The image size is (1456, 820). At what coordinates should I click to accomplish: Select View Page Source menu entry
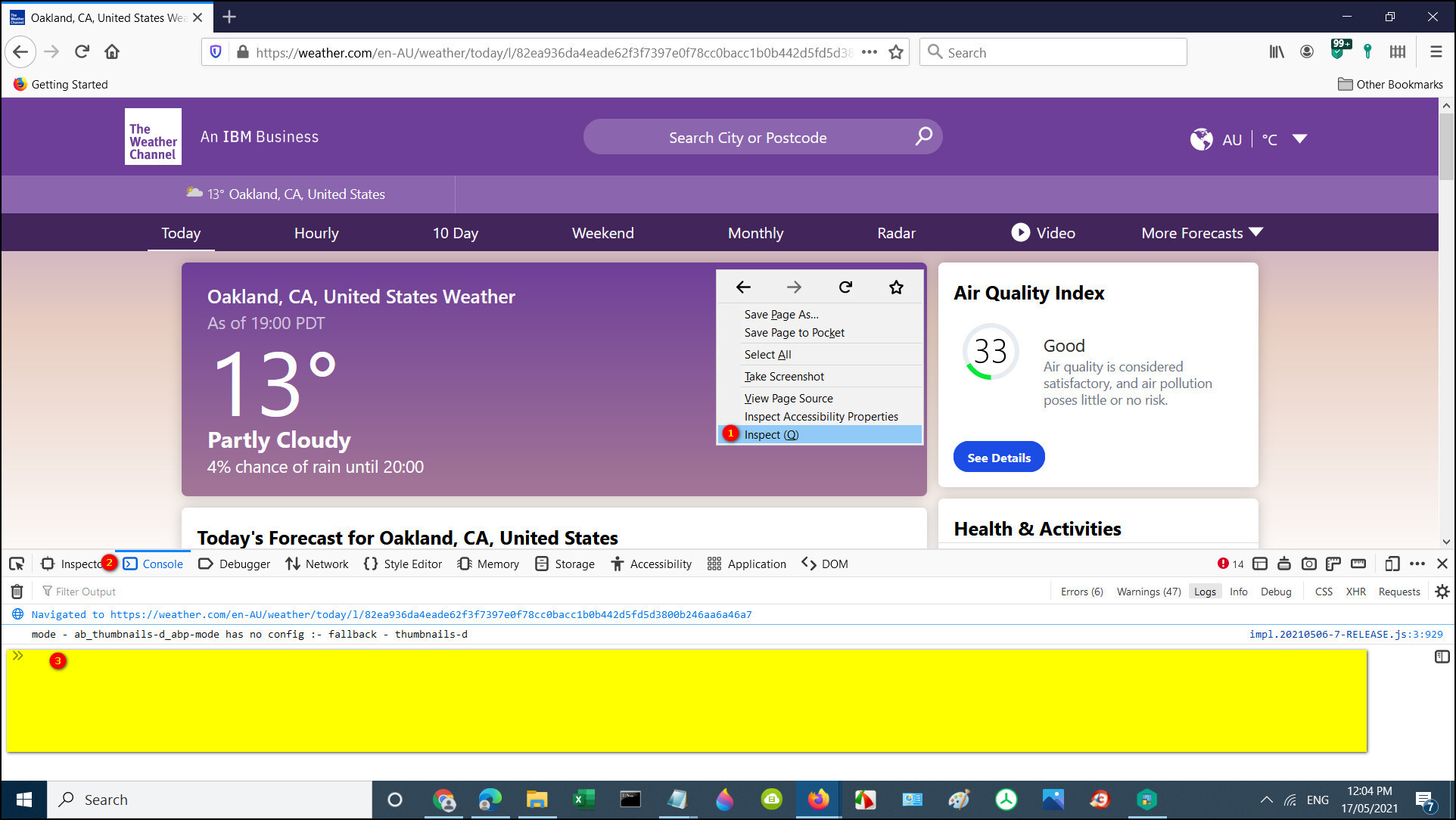pyautogui.click(x=789, y=398)
